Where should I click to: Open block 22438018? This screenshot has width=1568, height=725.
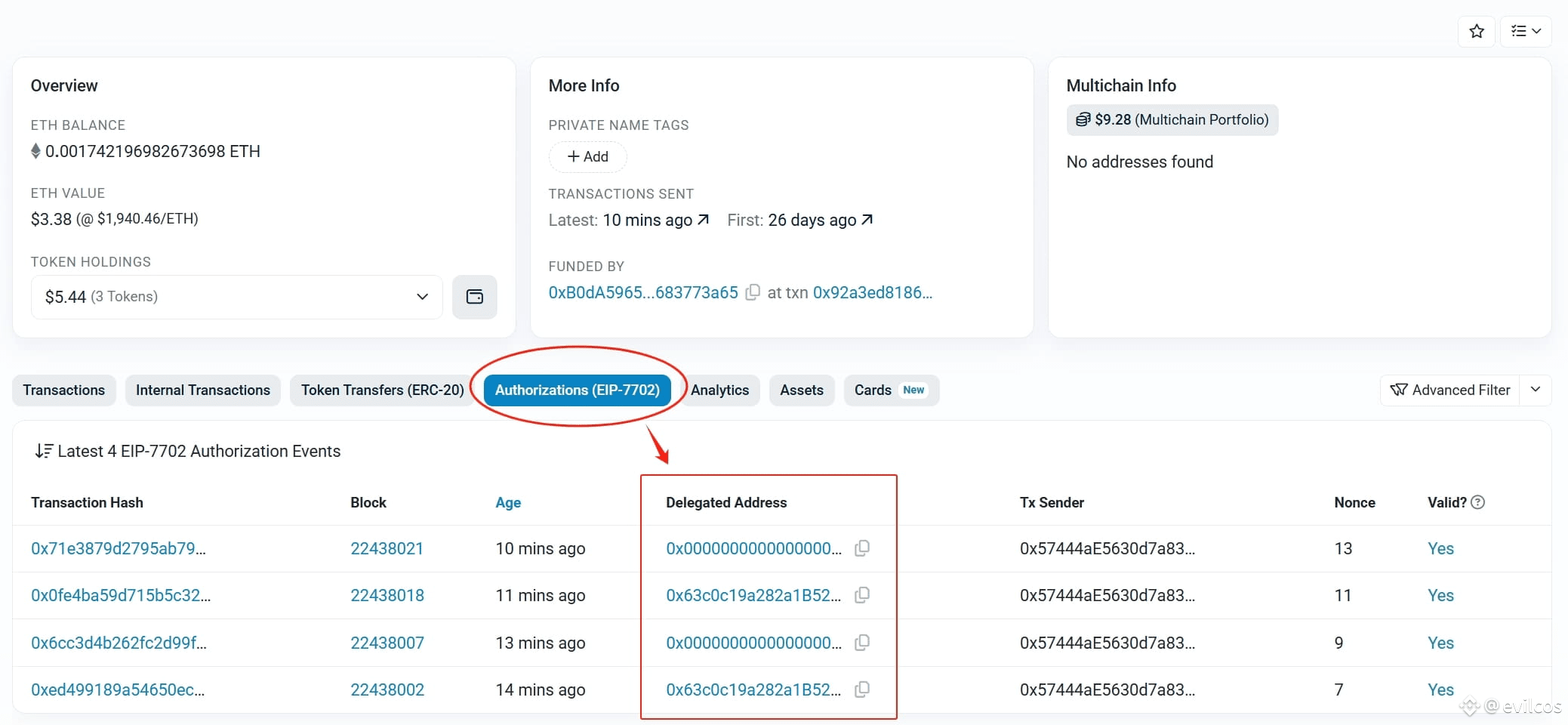387,595
